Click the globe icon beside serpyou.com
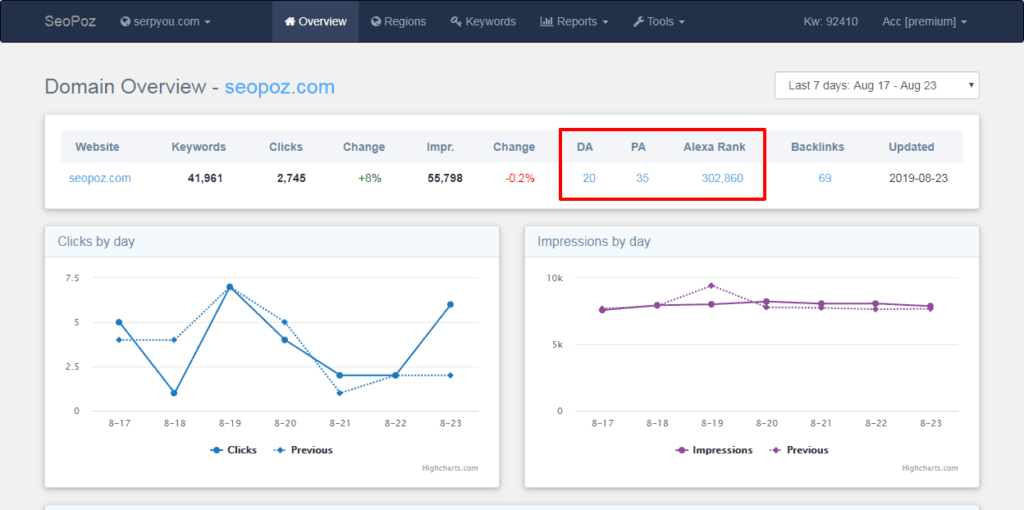Screen dimensions: 1024x510 (x=125, y=22)
